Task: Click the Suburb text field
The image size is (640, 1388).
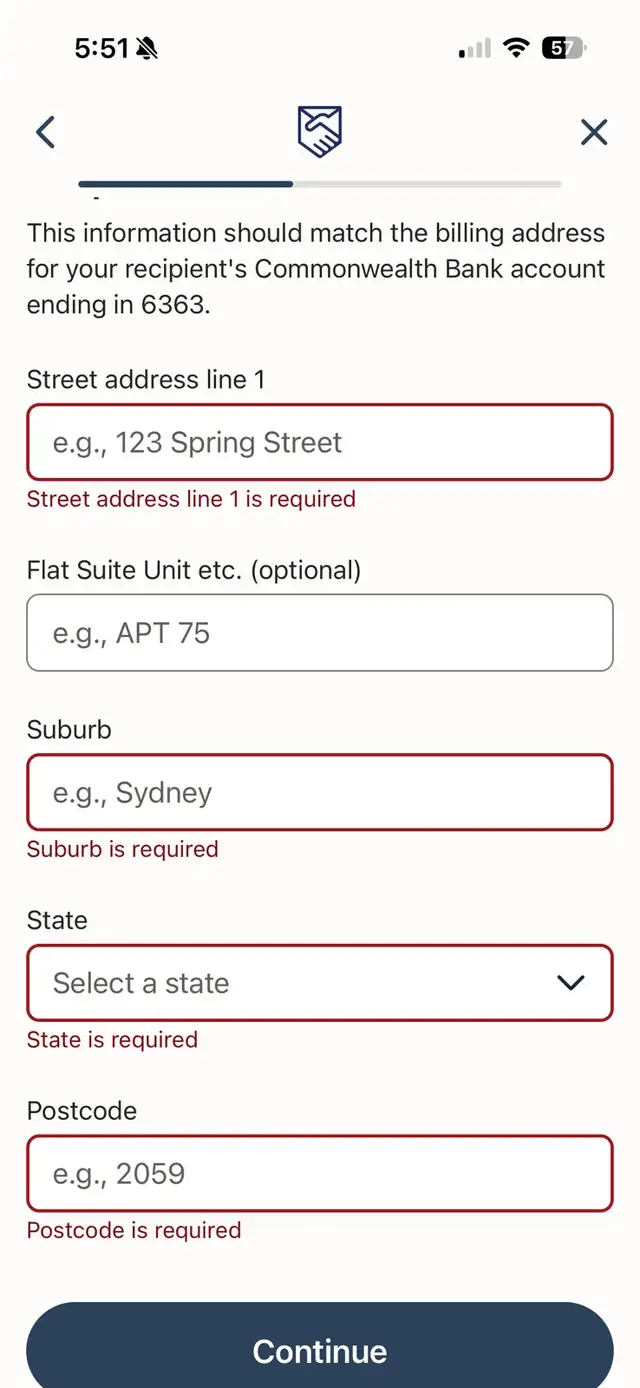Action: [320, 792]
